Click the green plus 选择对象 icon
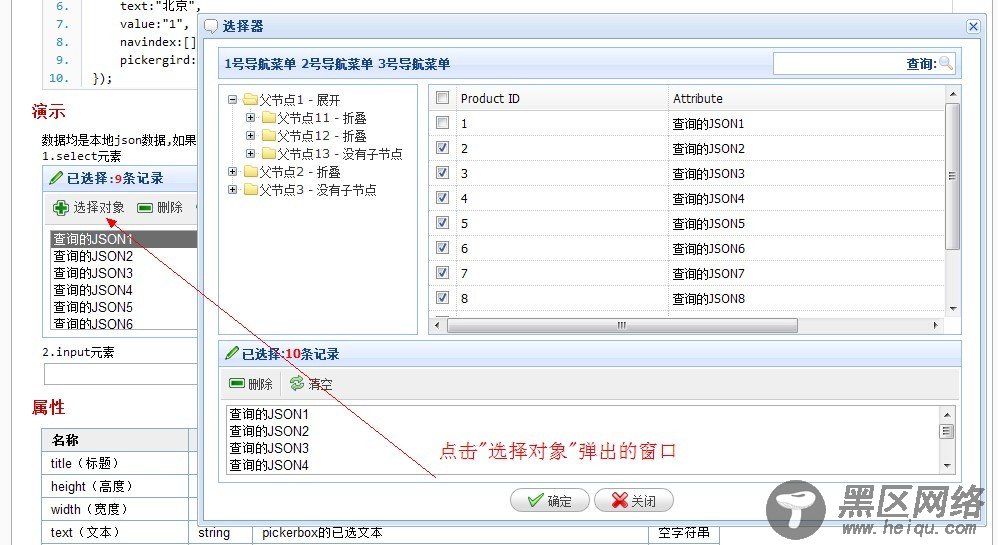 (60, 208)
